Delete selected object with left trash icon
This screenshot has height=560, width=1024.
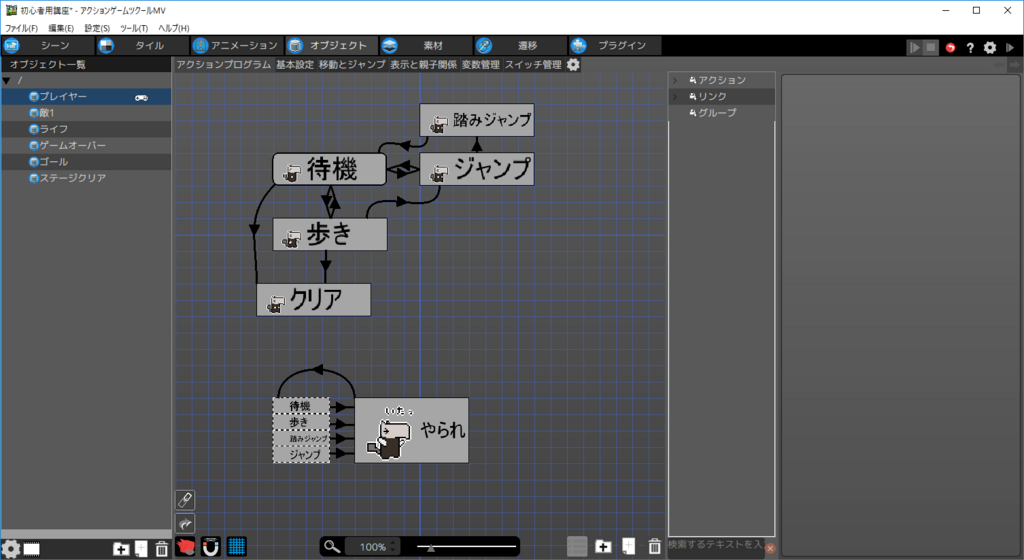[162, 549]
